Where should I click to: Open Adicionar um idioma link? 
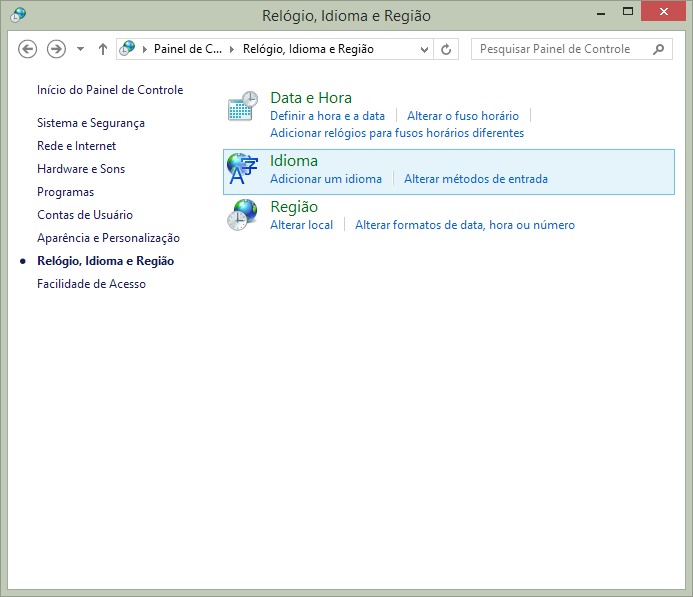[326, 179]
